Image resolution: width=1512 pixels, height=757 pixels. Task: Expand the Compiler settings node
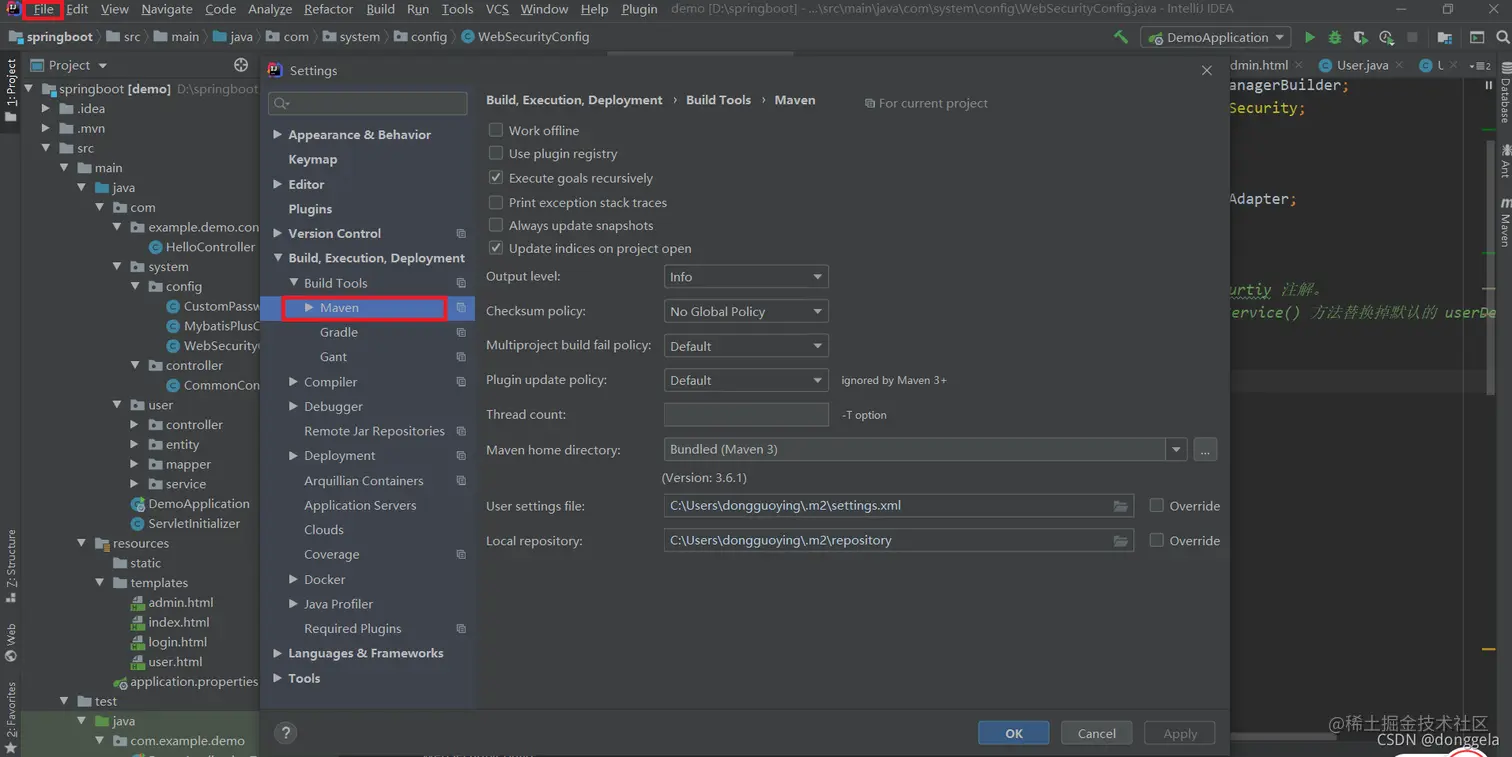coord(293,382)
